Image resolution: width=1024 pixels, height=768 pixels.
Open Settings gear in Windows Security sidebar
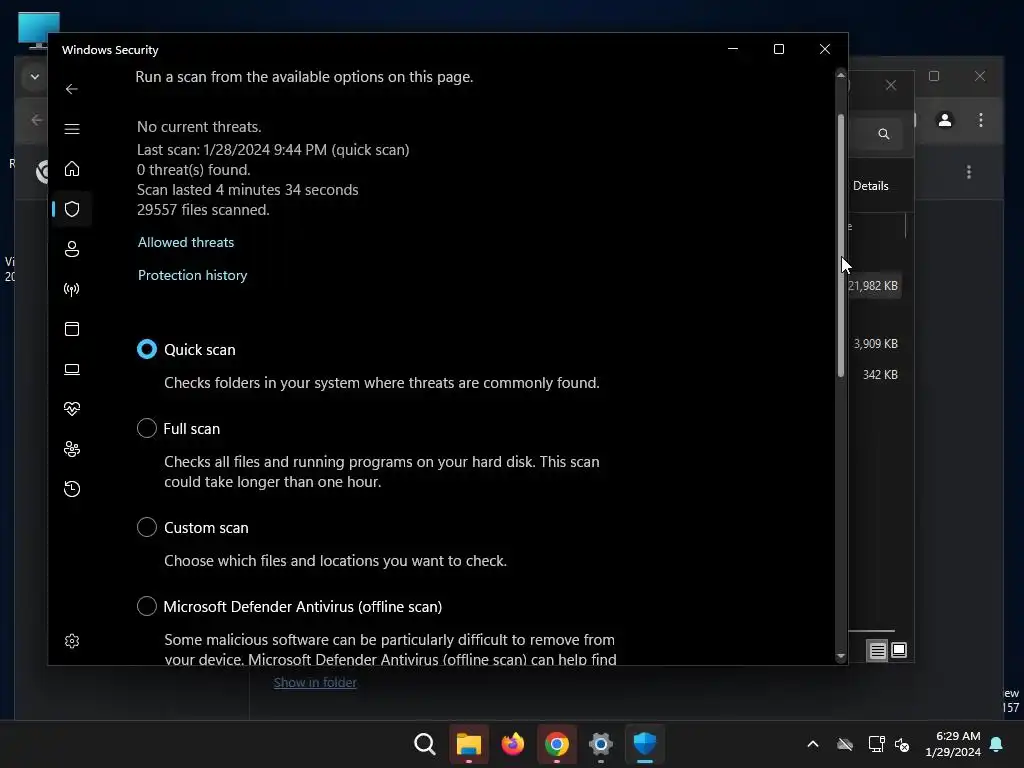tap(72, 641)
